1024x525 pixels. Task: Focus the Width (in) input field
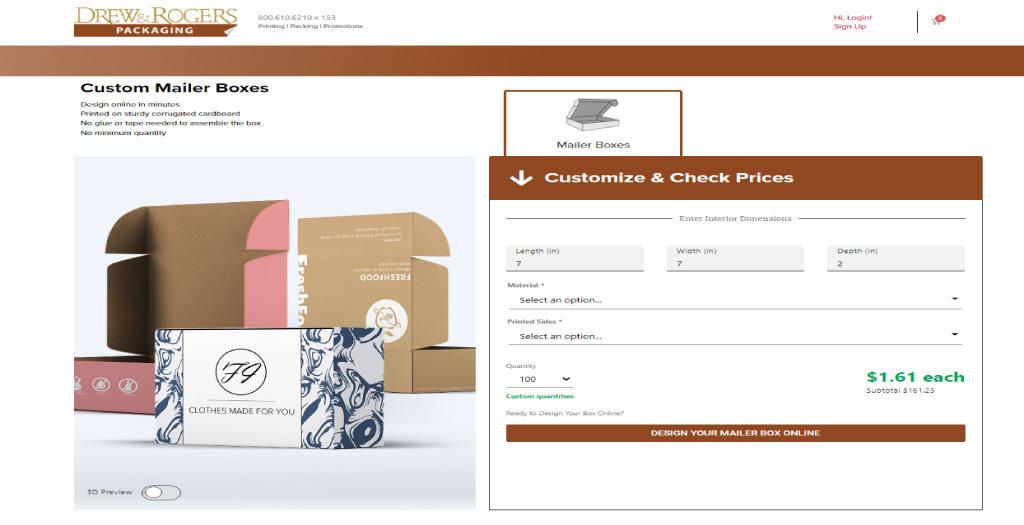click(735, 259)
